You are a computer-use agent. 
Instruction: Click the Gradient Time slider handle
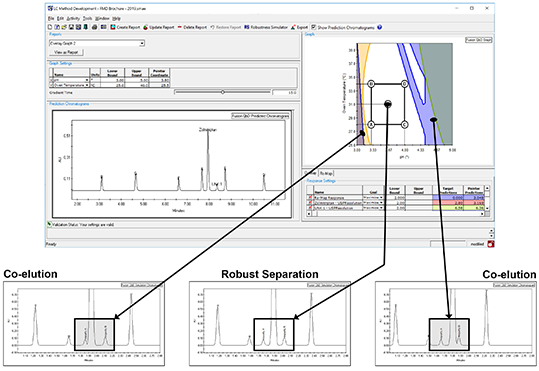(x=223, y=92)
